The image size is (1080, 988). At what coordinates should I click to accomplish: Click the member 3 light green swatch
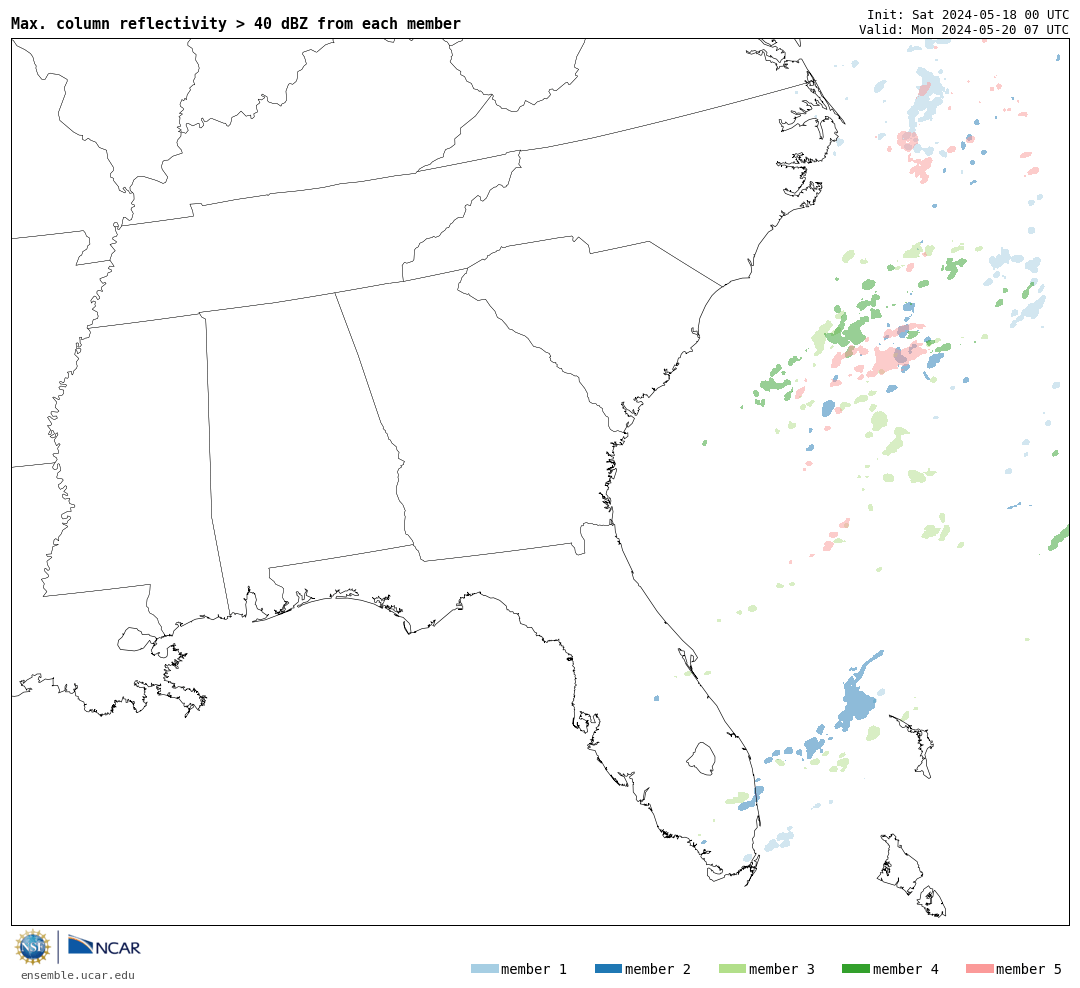tap(732, 969)
